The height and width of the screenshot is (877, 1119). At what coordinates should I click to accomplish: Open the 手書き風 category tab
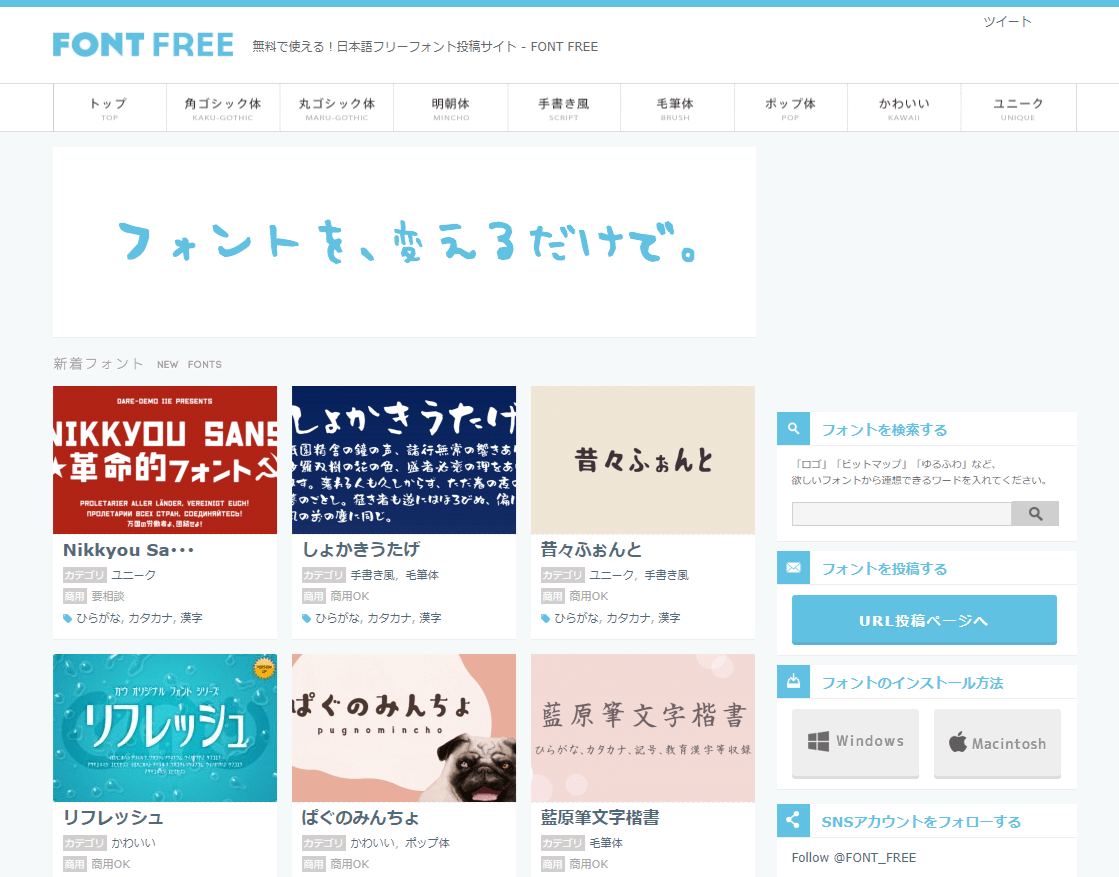point(564,108)
